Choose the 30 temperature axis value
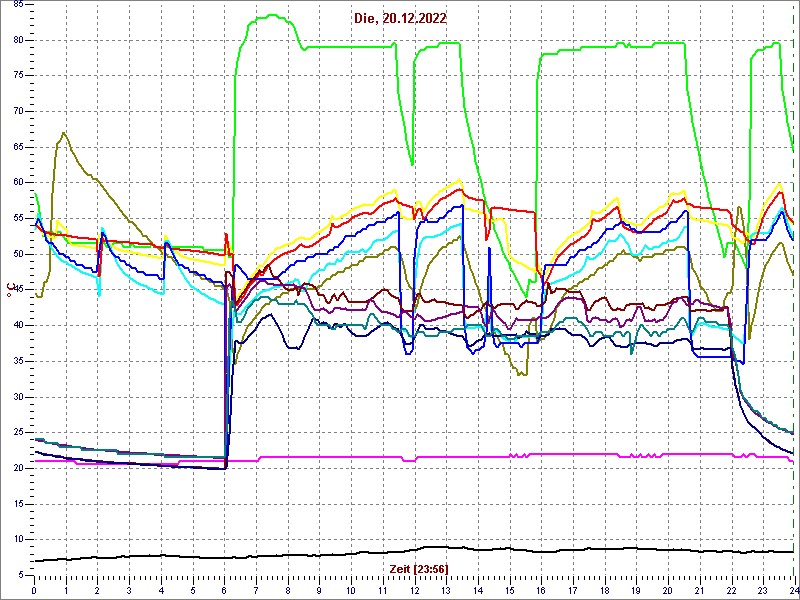 coord(17,397)
